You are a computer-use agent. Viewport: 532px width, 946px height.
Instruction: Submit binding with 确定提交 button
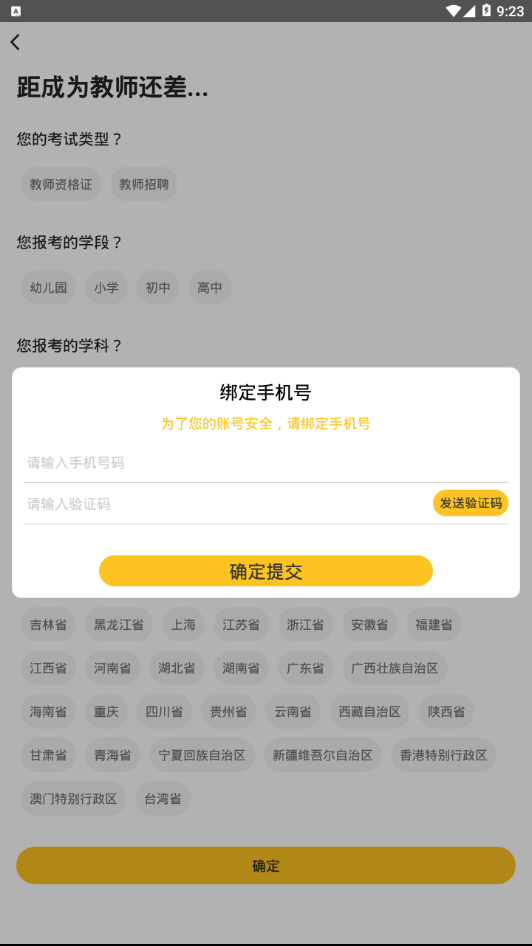tap(266, 571)
